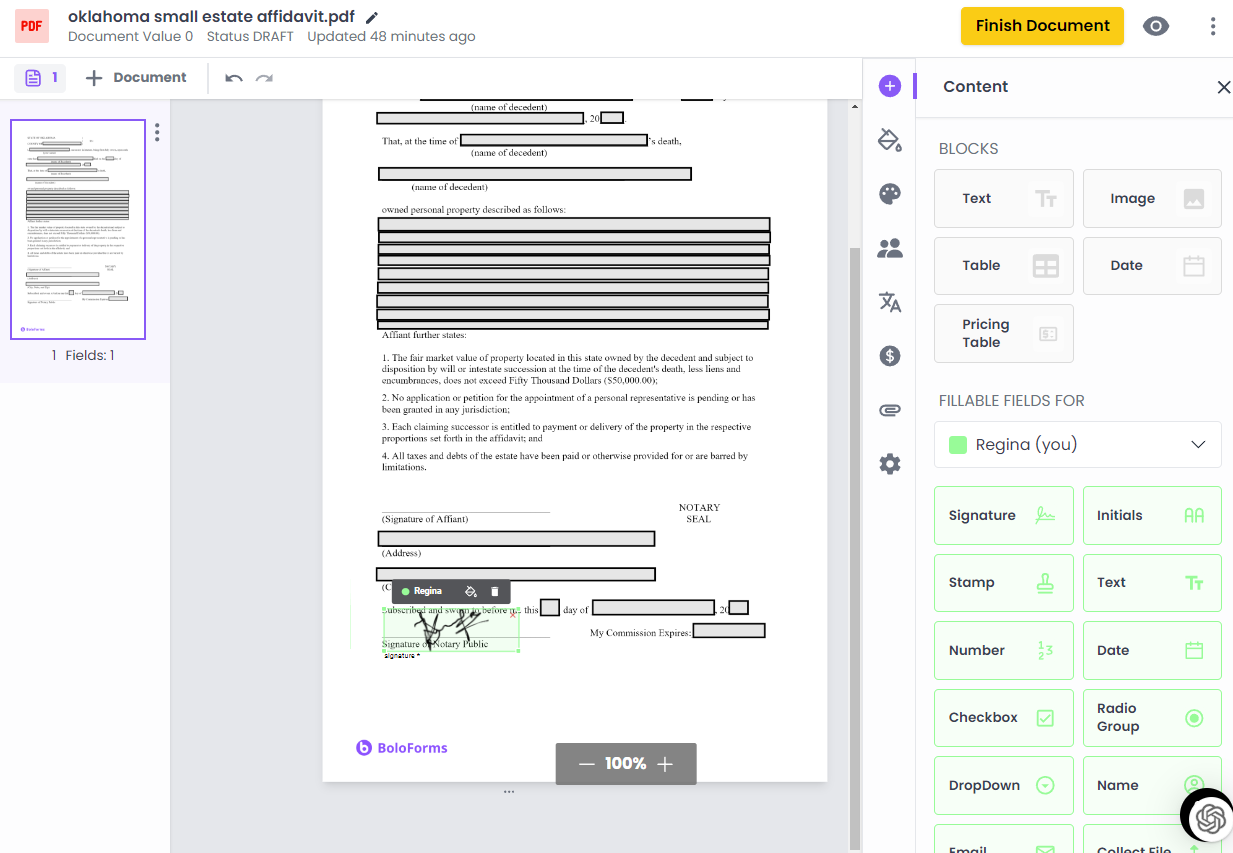Open the three-dot overflow menu
The image size is (1233, 853).
tap(1213, 26)
